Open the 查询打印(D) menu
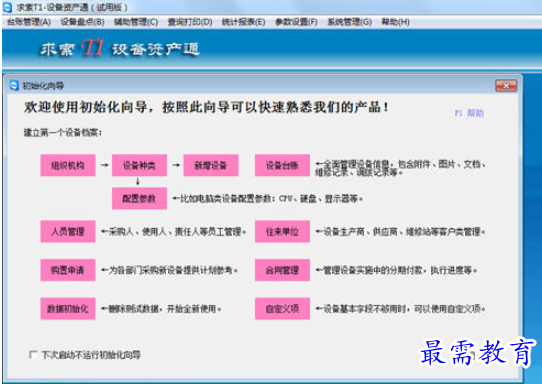This screenshot has height=384, width=542. click(190, 22)
